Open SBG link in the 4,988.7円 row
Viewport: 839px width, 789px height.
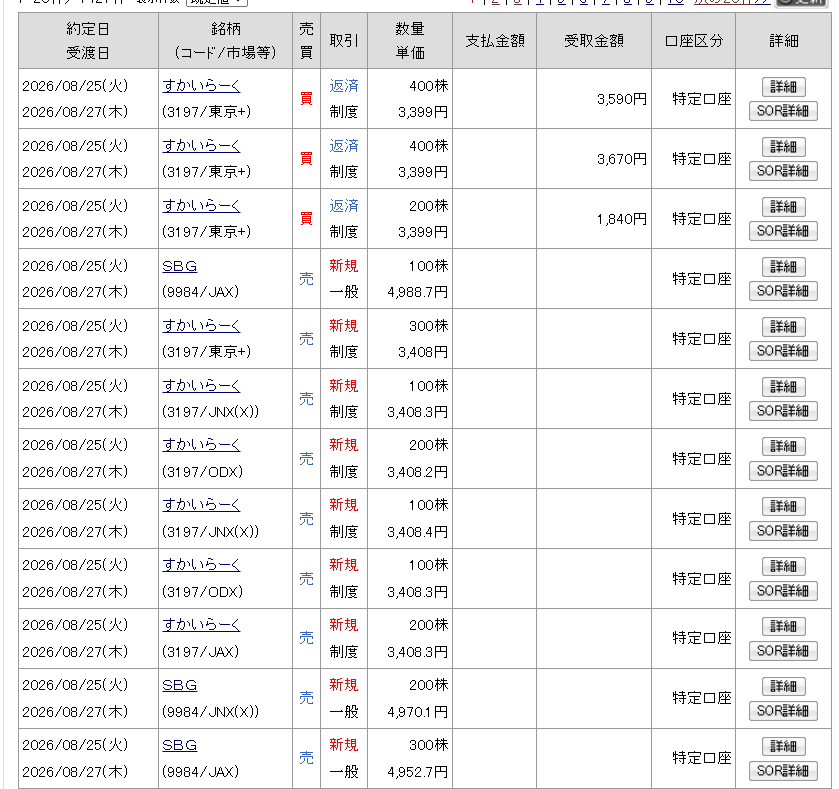pyautogui.click(x=179, y=266)
